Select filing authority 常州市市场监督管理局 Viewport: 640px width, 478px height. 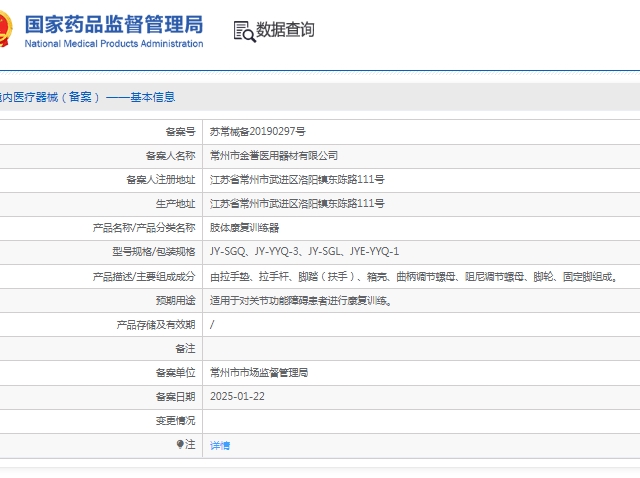[259, 372]
